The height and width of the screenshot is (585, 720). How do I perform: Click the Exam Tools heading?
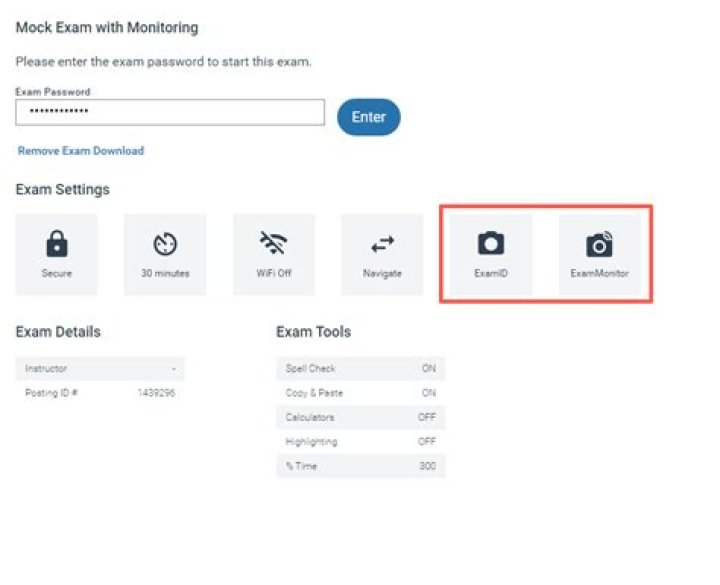313,332
